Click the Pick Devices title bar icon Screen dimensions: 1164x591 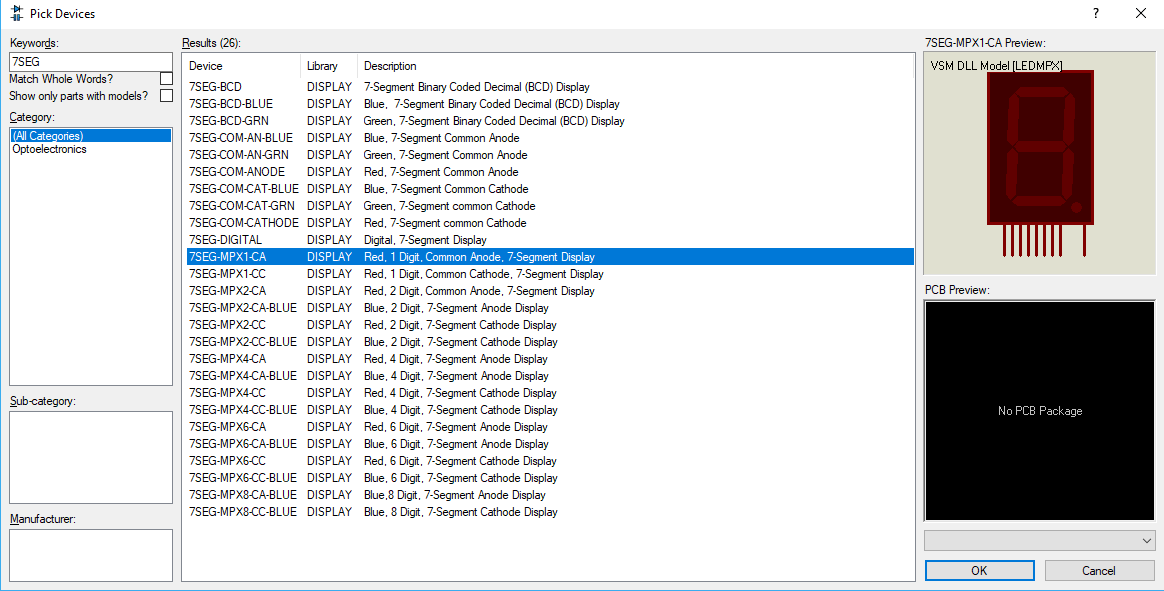(x=16, y=13)
